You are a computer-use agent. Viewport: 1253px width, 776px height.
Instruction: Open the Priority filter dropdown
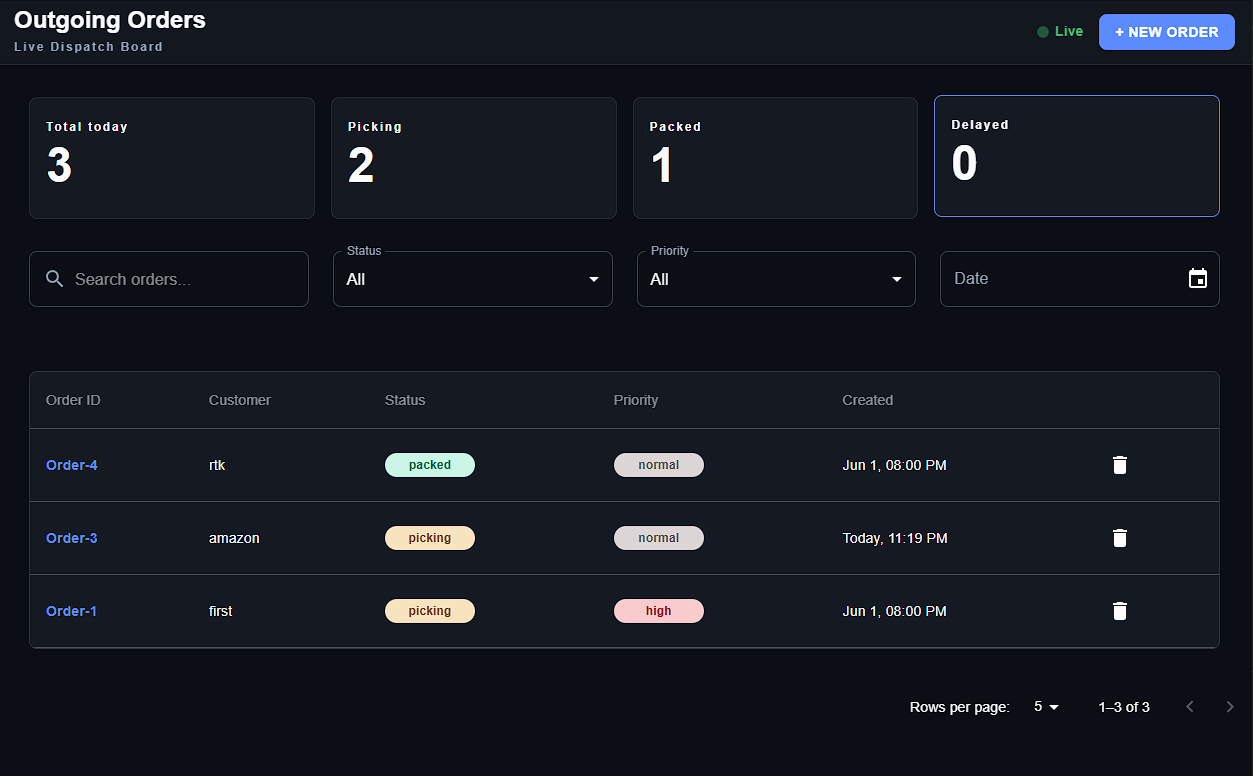(x=776, y=279)
